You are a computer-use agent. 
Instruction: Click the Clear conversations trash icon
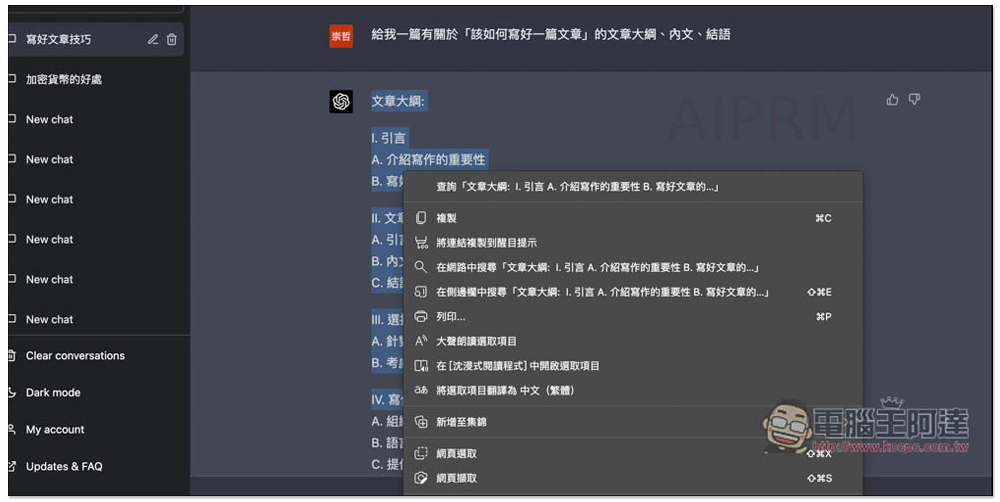(12, 356)
